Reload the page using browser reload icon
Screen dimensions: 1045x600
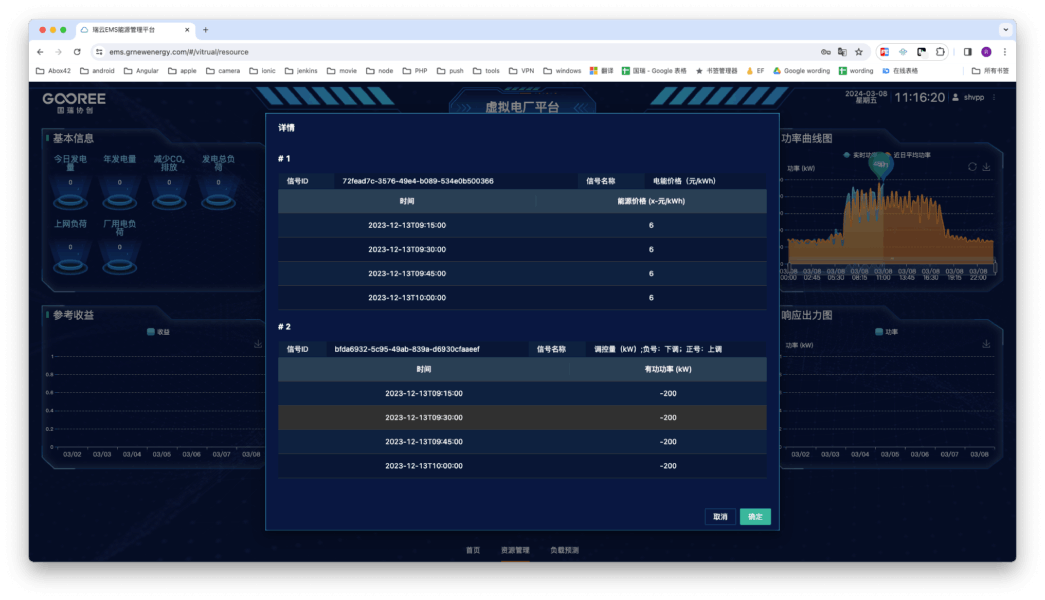[77, 52]
